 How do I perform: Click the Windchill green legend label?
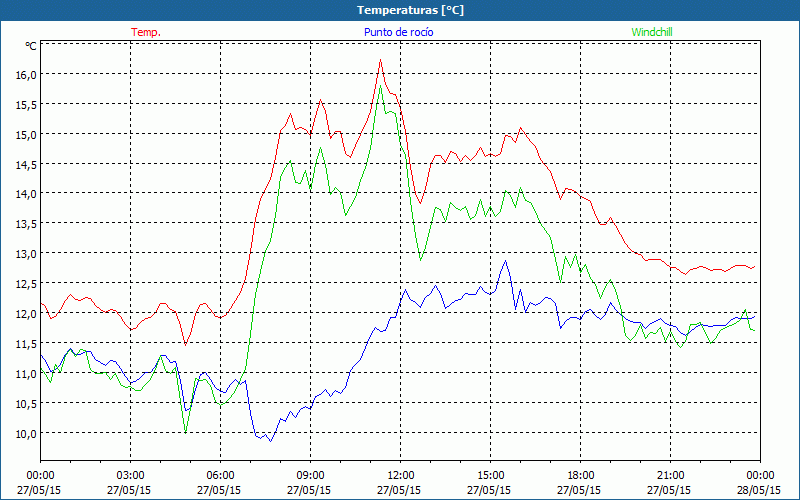click(652, 32)
